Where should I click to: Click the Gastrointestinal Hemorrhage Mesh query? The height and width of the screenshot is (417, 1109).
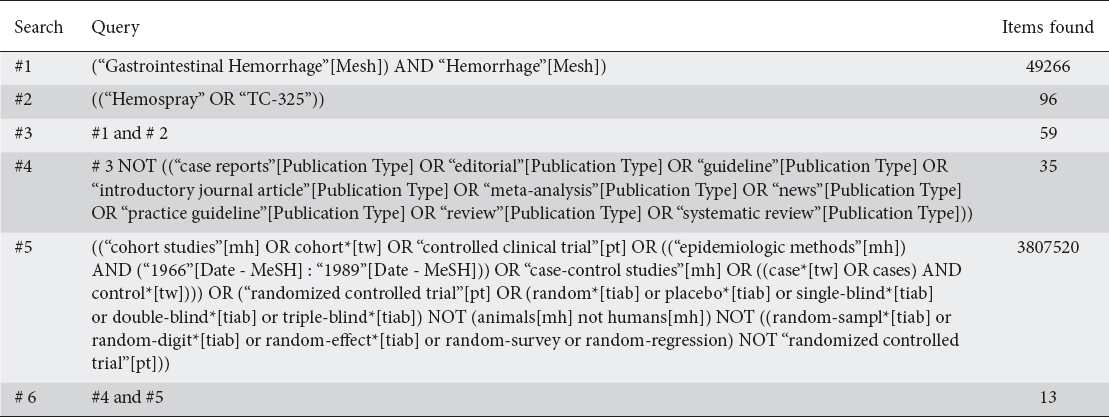pos(350,66)
